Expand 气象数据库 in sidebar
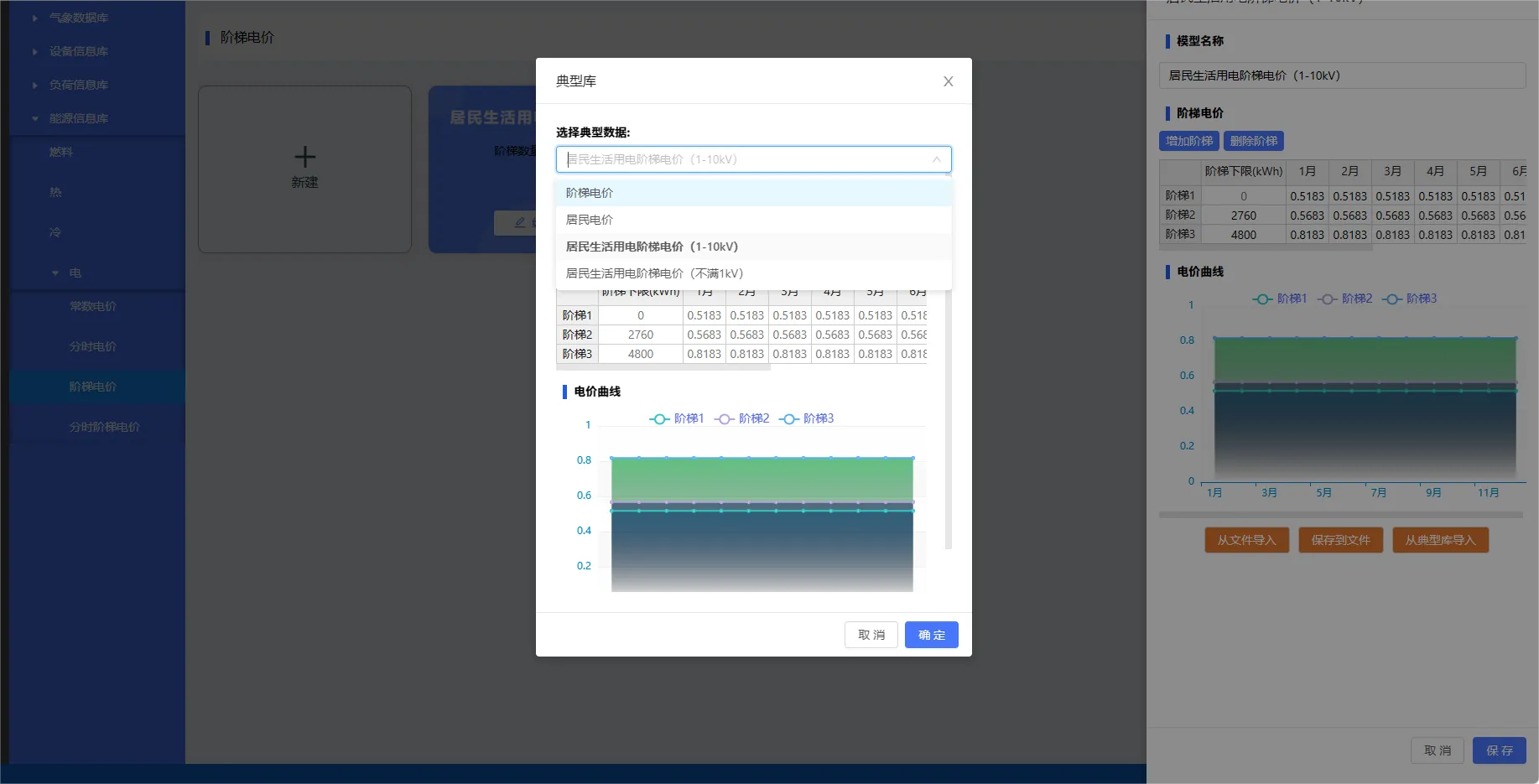 (x=35, y=18)
